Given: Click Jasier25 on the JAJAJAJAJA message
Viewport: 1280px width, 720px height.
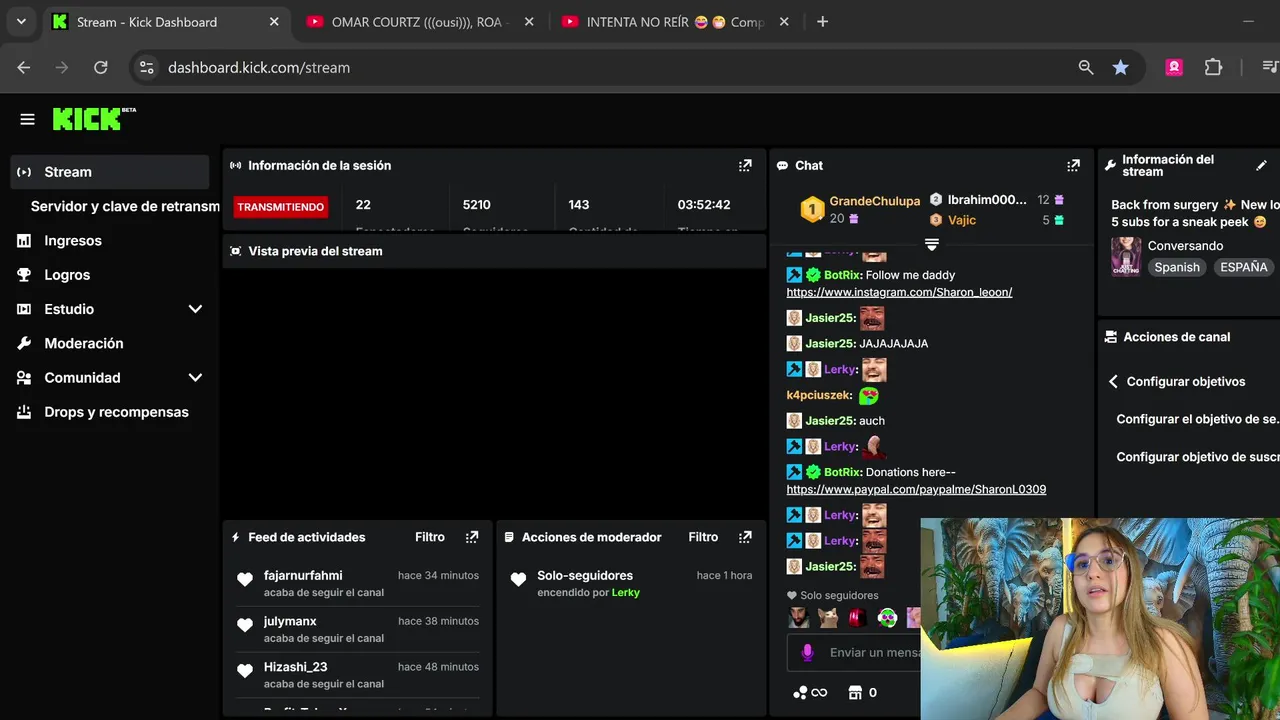Looking at the screenshot, I should [x=830, y=344].
